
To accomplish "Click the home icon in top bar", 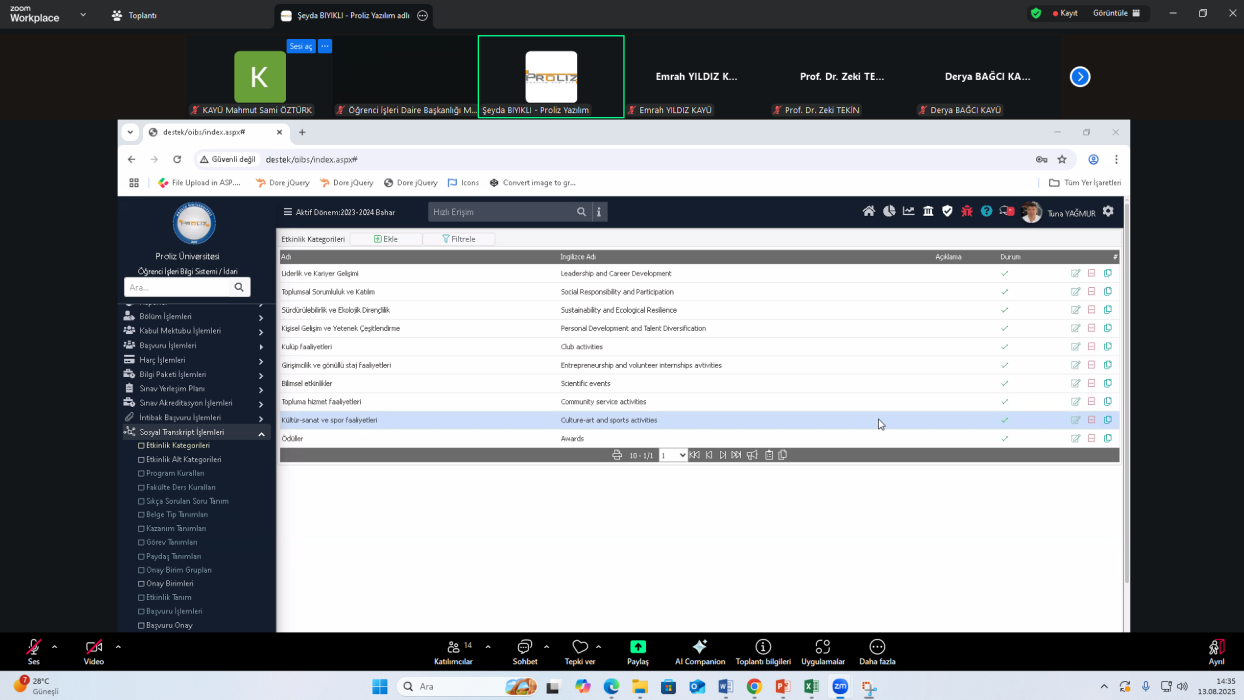I will point(869,211).
